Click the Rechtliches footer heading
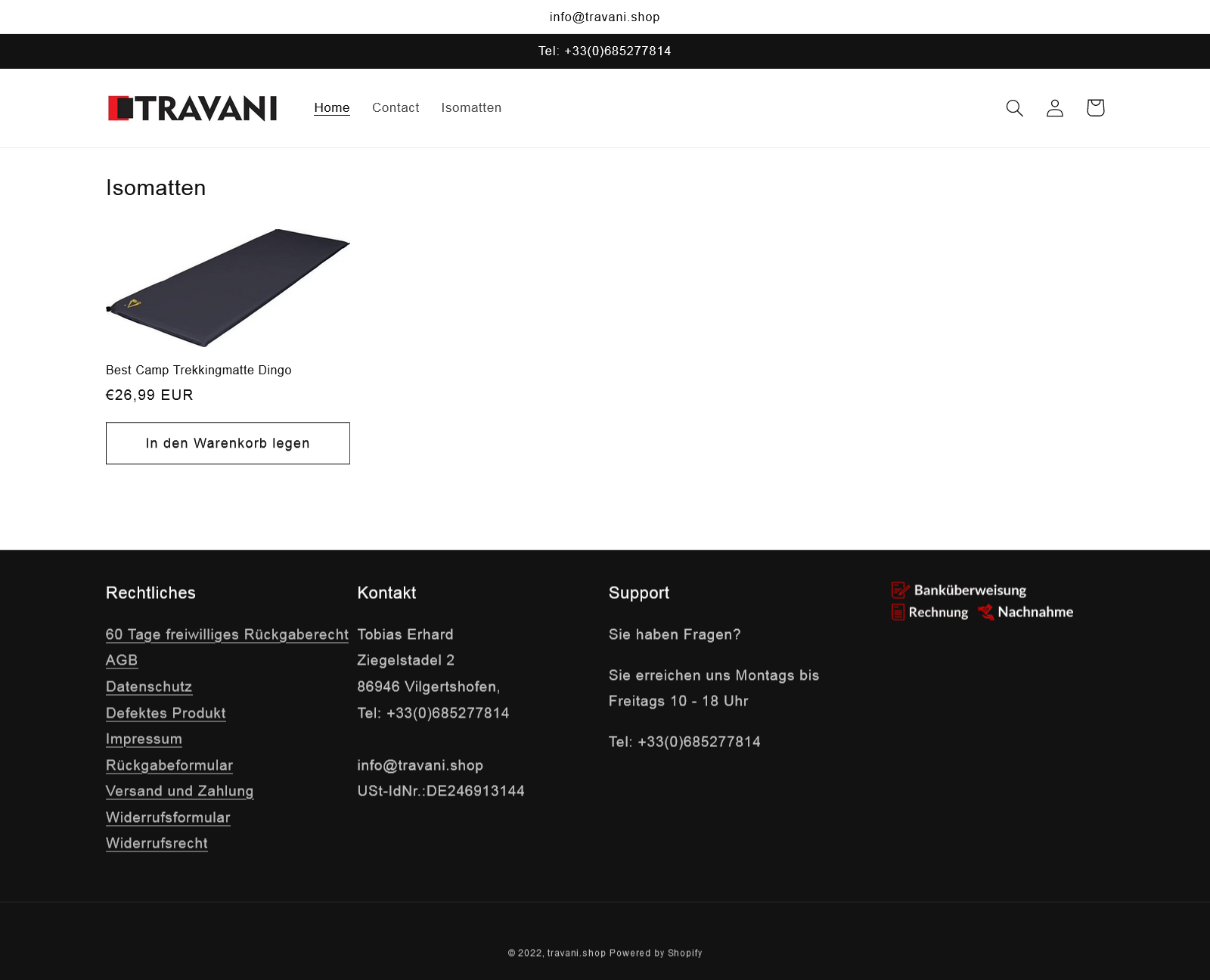This screenshot has width=1210, height=980. point(150,593)
